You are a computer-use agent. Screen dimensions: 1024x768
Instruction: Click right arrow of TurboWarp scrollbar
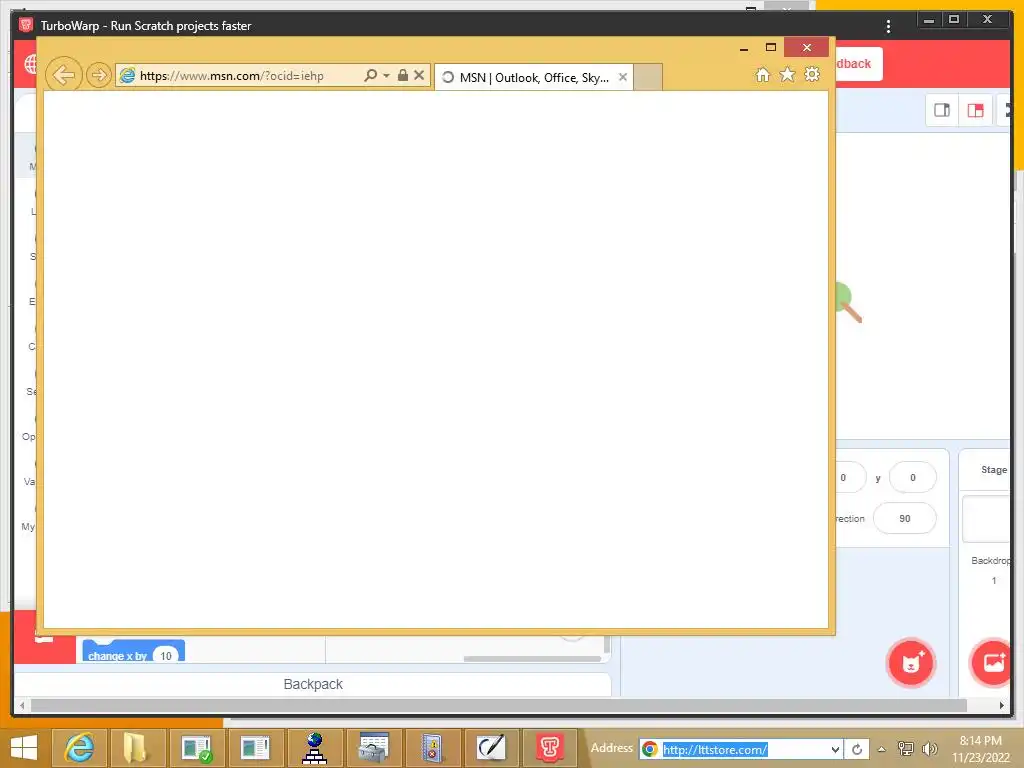click(1002, 705)
